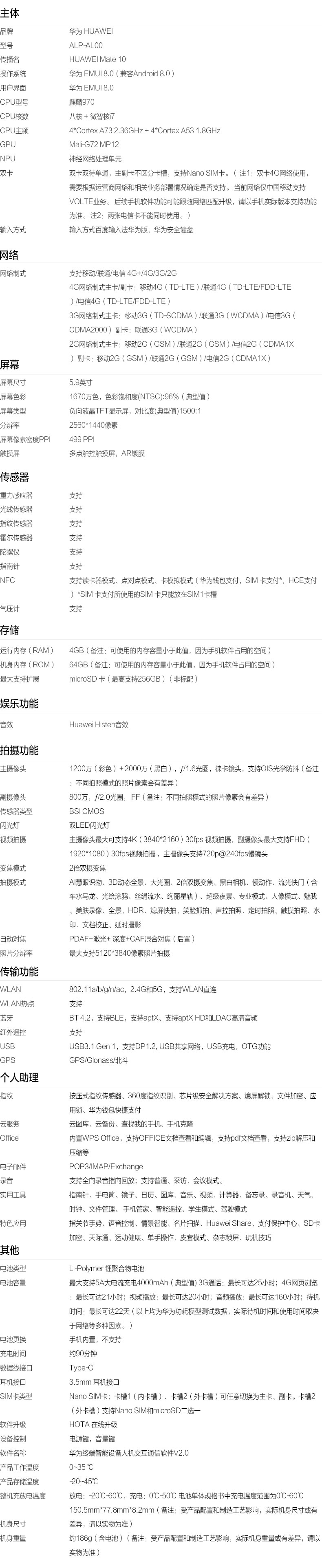
Task: Click the Huawei Histen音效 value
Action: click(x=99, y=725)
